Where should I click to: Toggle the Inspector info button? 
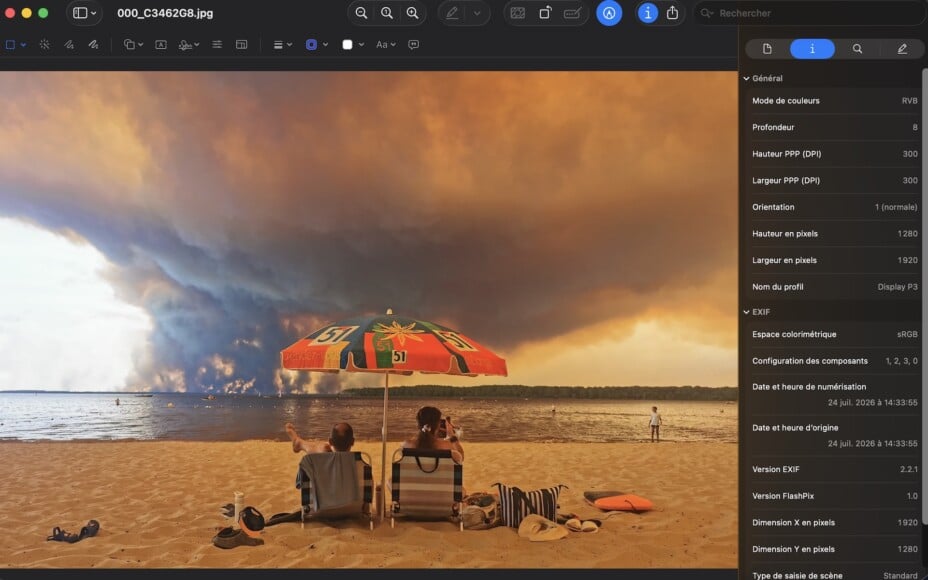[x=647, y=13]
